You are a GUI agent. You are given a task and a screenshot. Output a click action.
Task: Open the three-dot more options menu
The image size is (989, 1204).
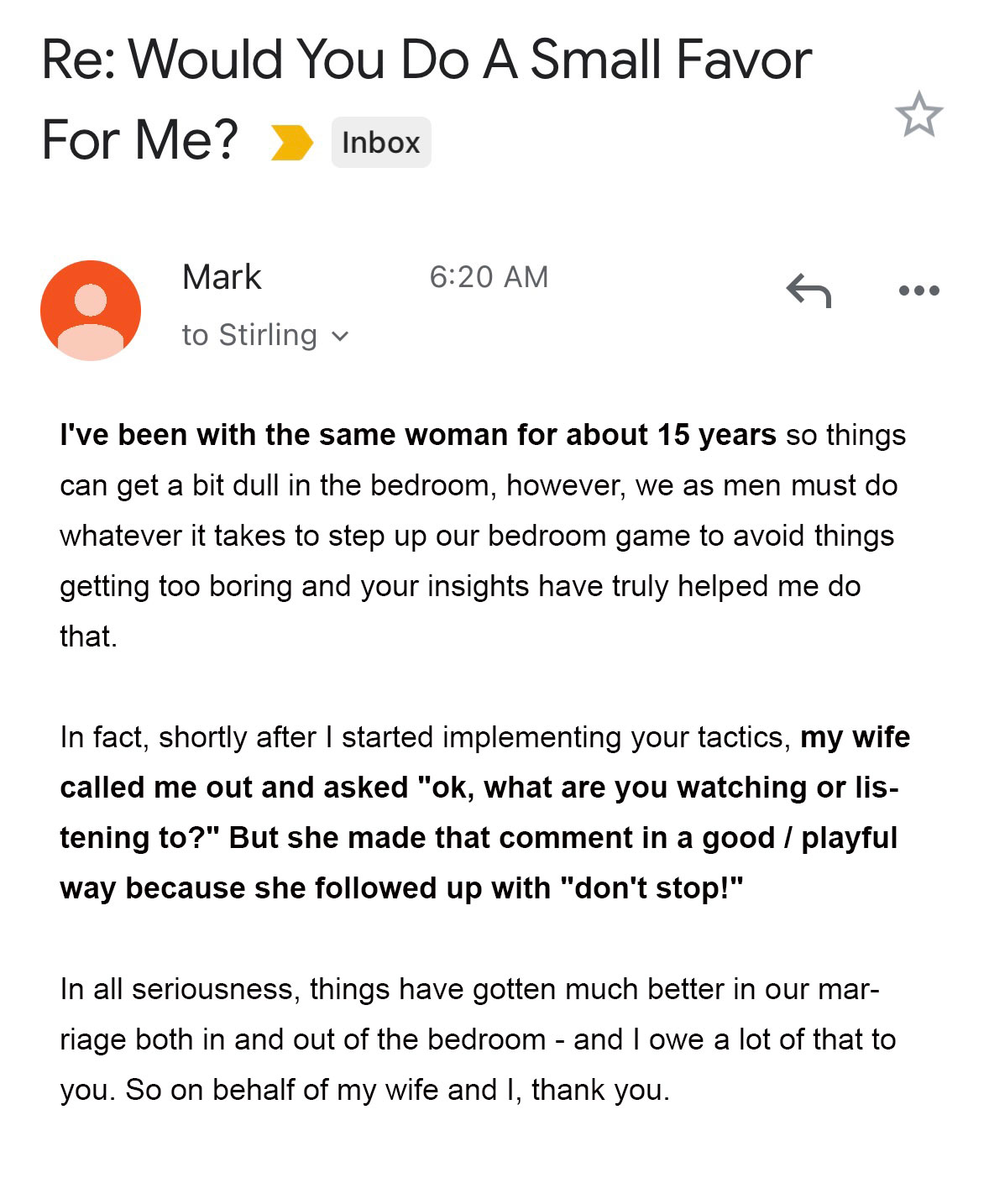coord(918,291)
